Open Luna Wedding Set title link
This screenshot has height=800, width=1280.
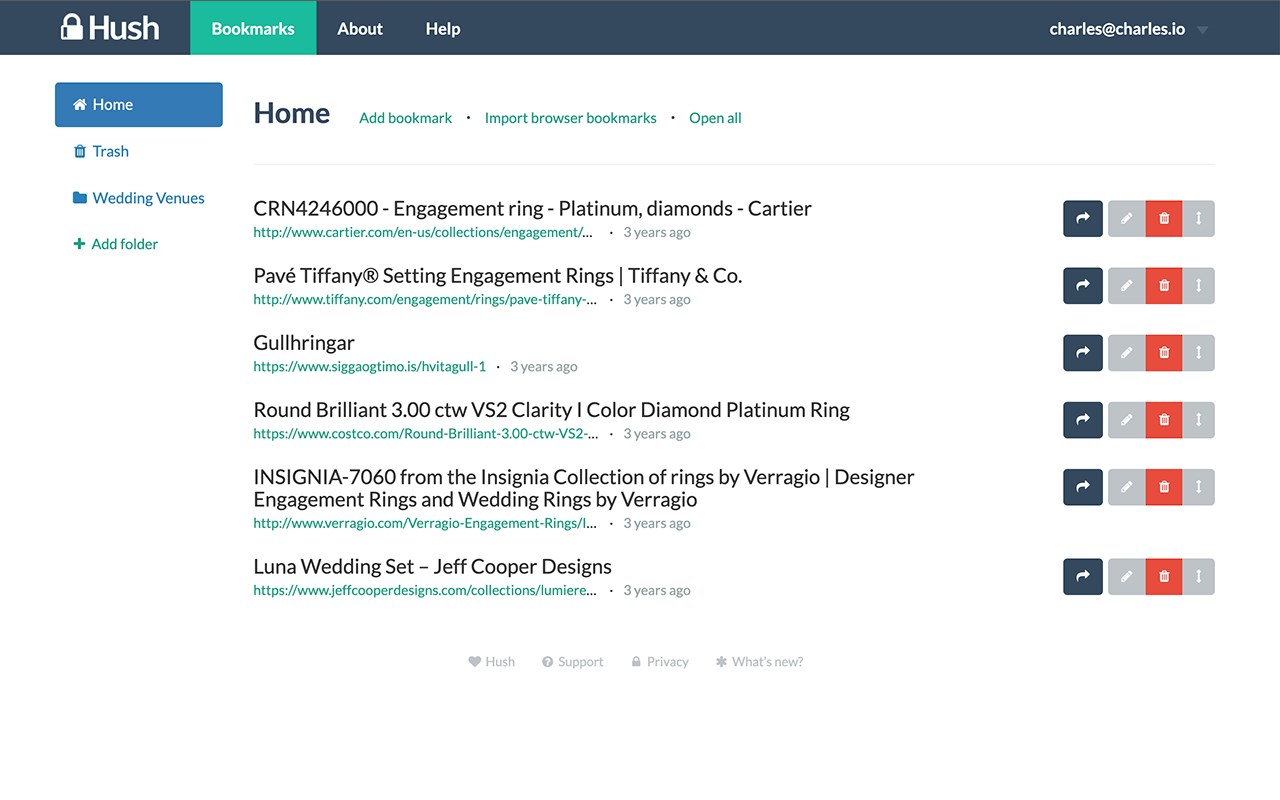pos(433,566)
